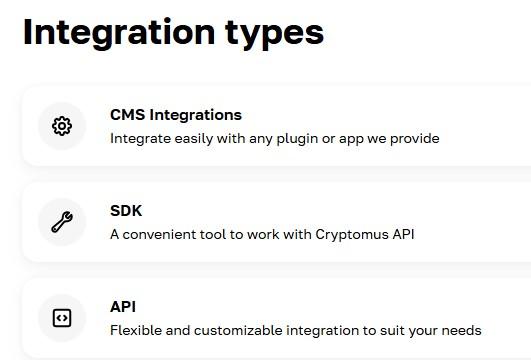Image resolution: width=531 pixels, height=360 pixels.
Task: Click the word 'Cryptomus' in SDK description
Action: tap(352, 234)
